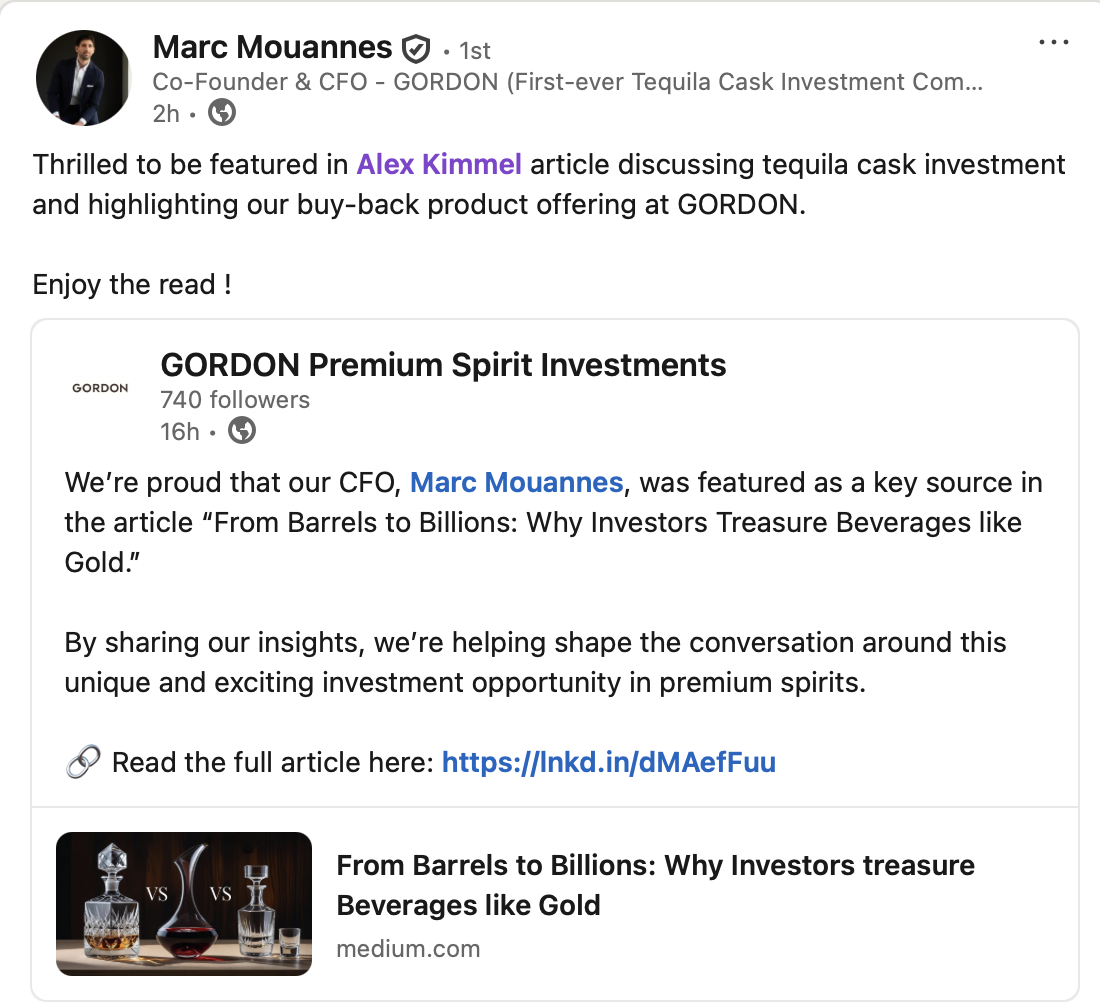The image size is (1100, 1002).
Task: Click the Co-Founder & CFO headline text
Action: tap(567, 82)
